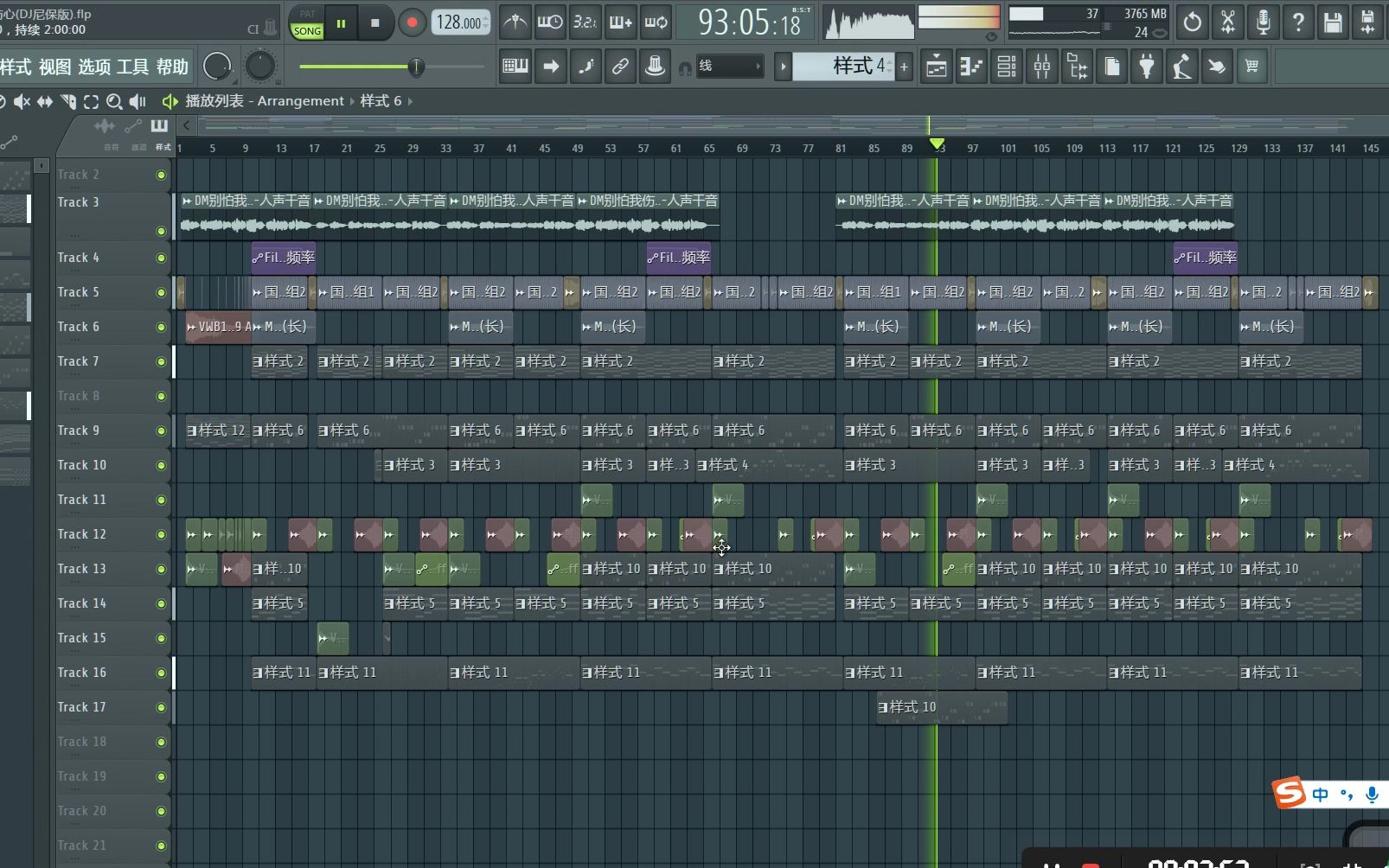Add new pattern with plus button
Viewport: 1389px width, 868px height.
pos(904,67)
